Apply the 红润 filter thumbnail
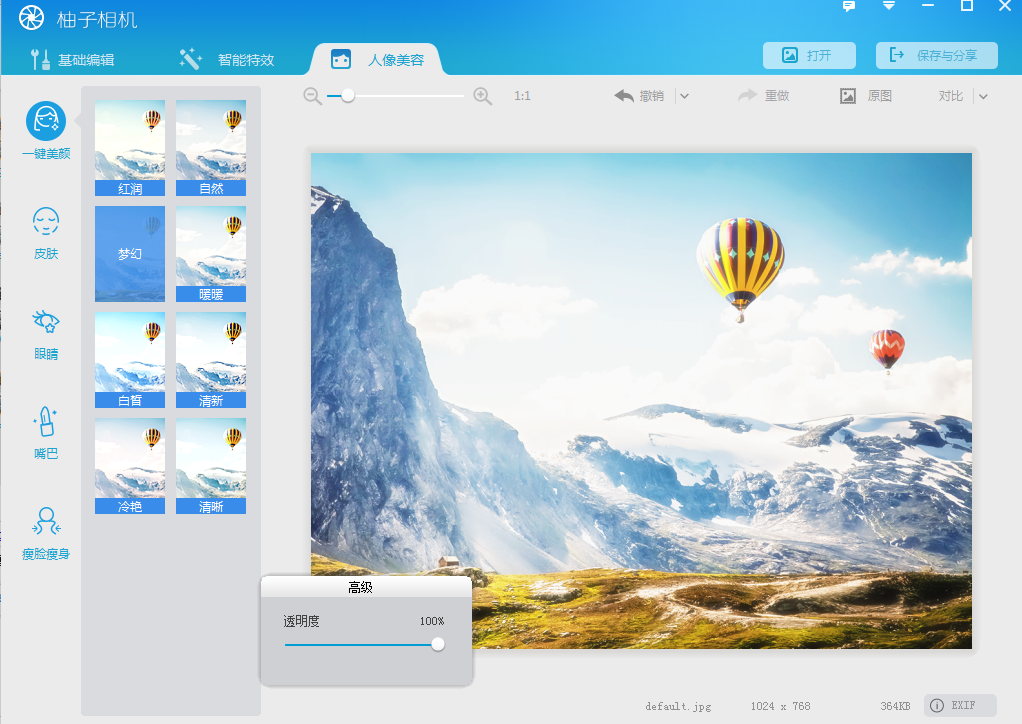1022x724 pixels. [x=130, y=147]
